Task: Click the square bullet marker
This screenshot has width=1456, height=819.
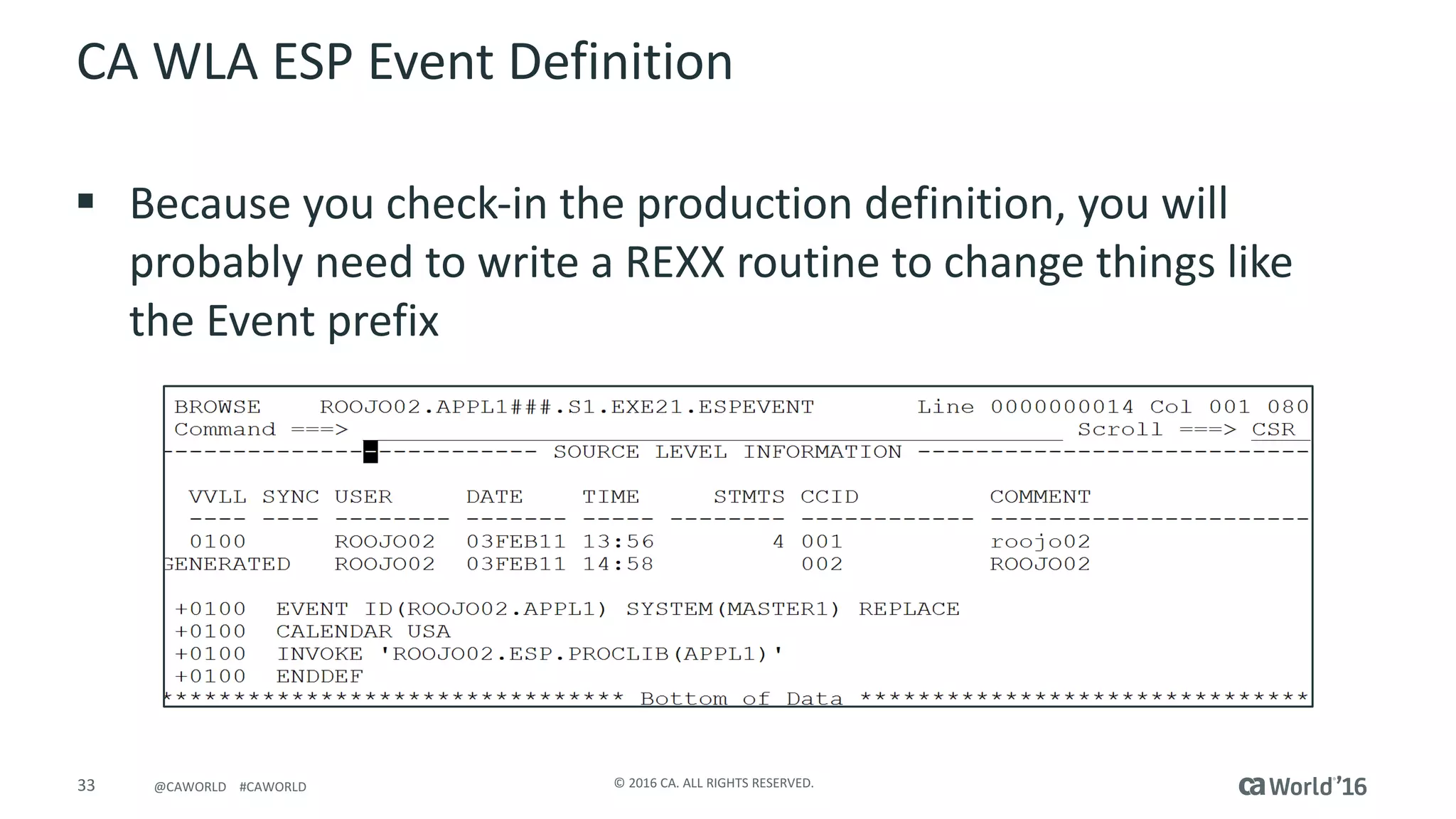Action: click(85, 200)
